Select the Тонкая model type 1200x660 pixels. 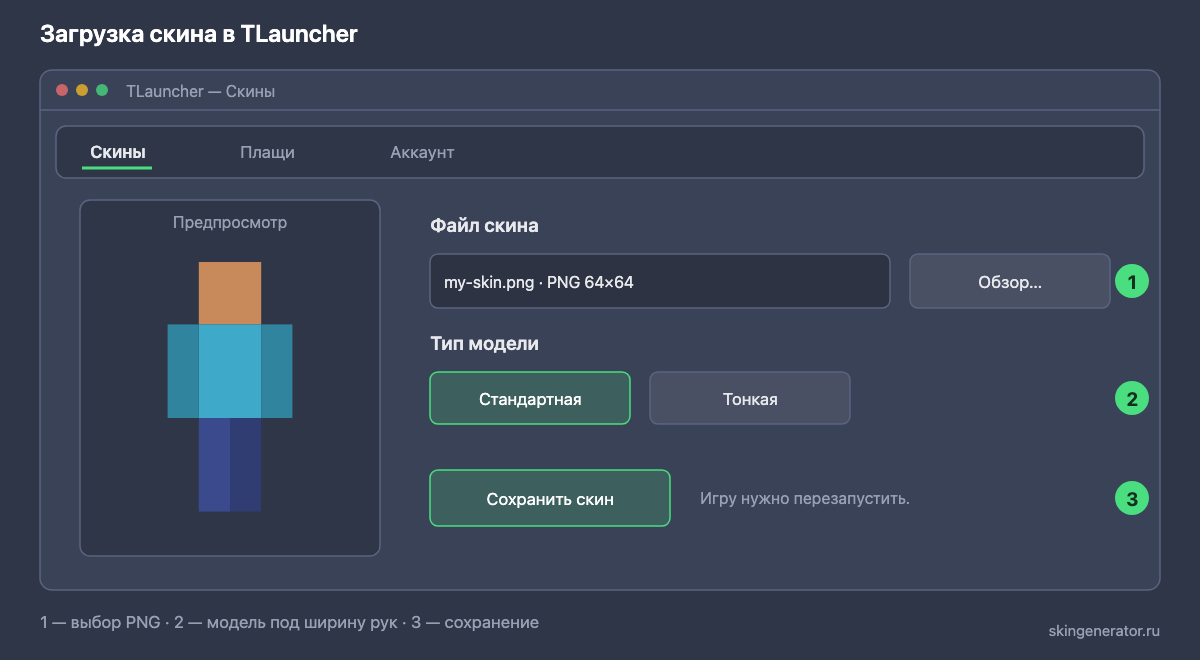click(750, 399)
